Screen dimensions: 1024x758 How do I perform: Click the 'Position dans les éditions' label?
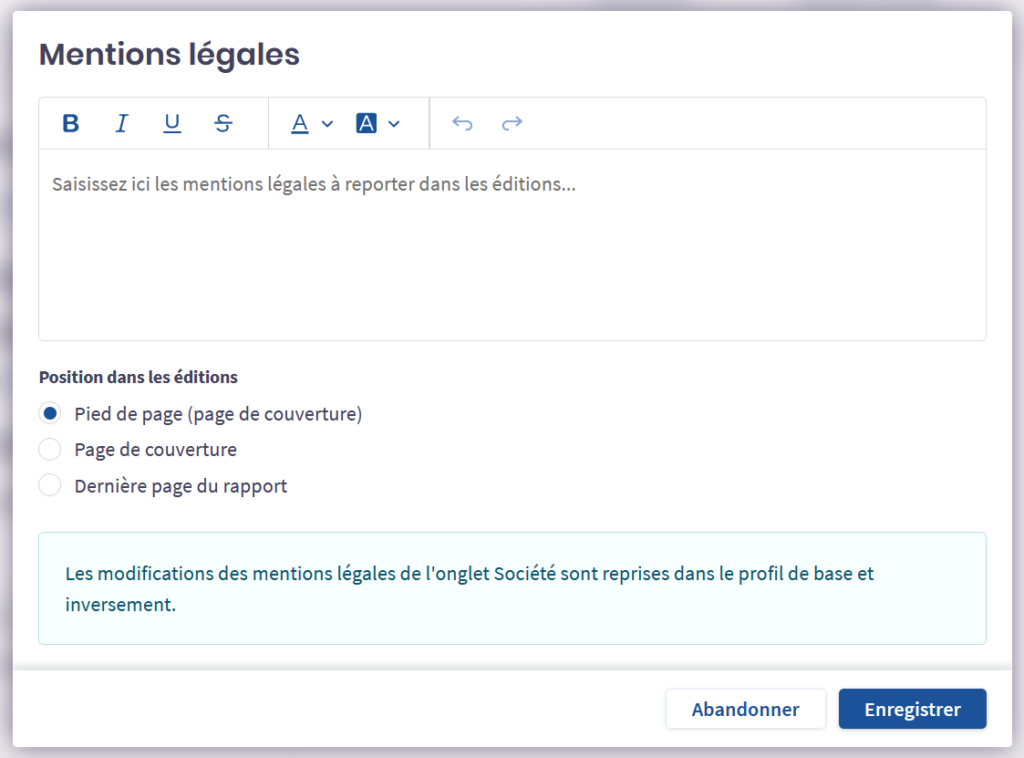(x=138, y=377)
